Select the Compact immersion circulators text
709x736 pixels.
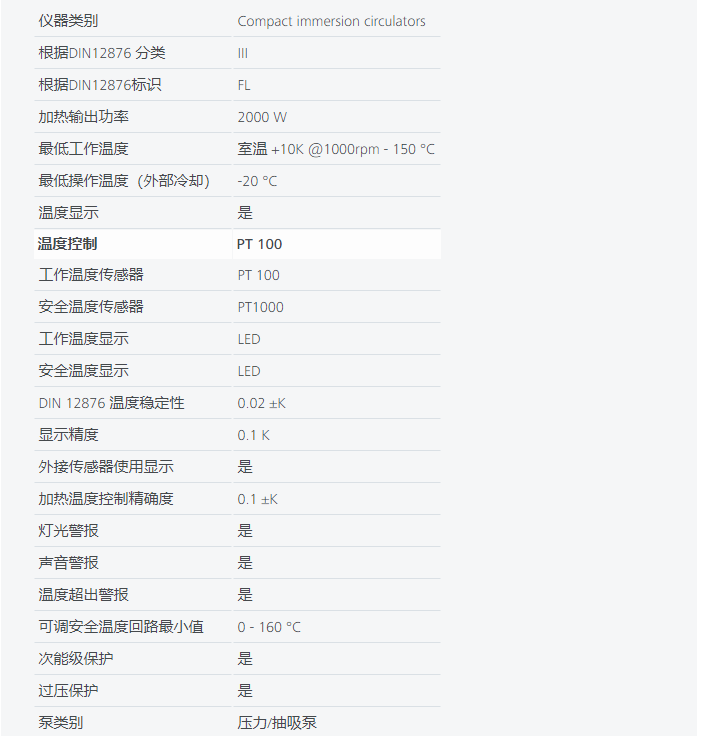[331, 21]
